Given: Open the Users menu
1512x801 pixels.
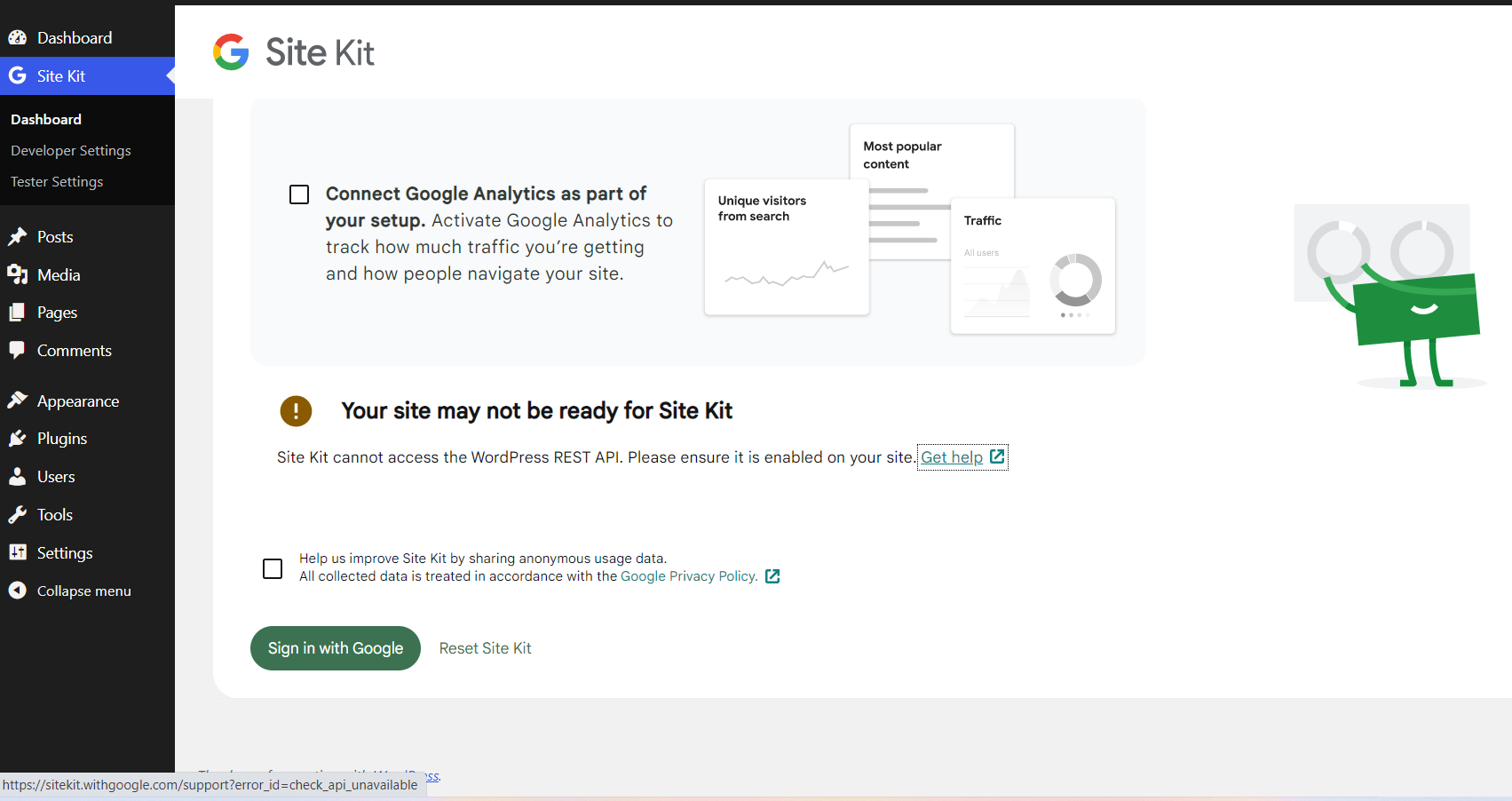Looking at the screenshot, I should click(56, 477).
